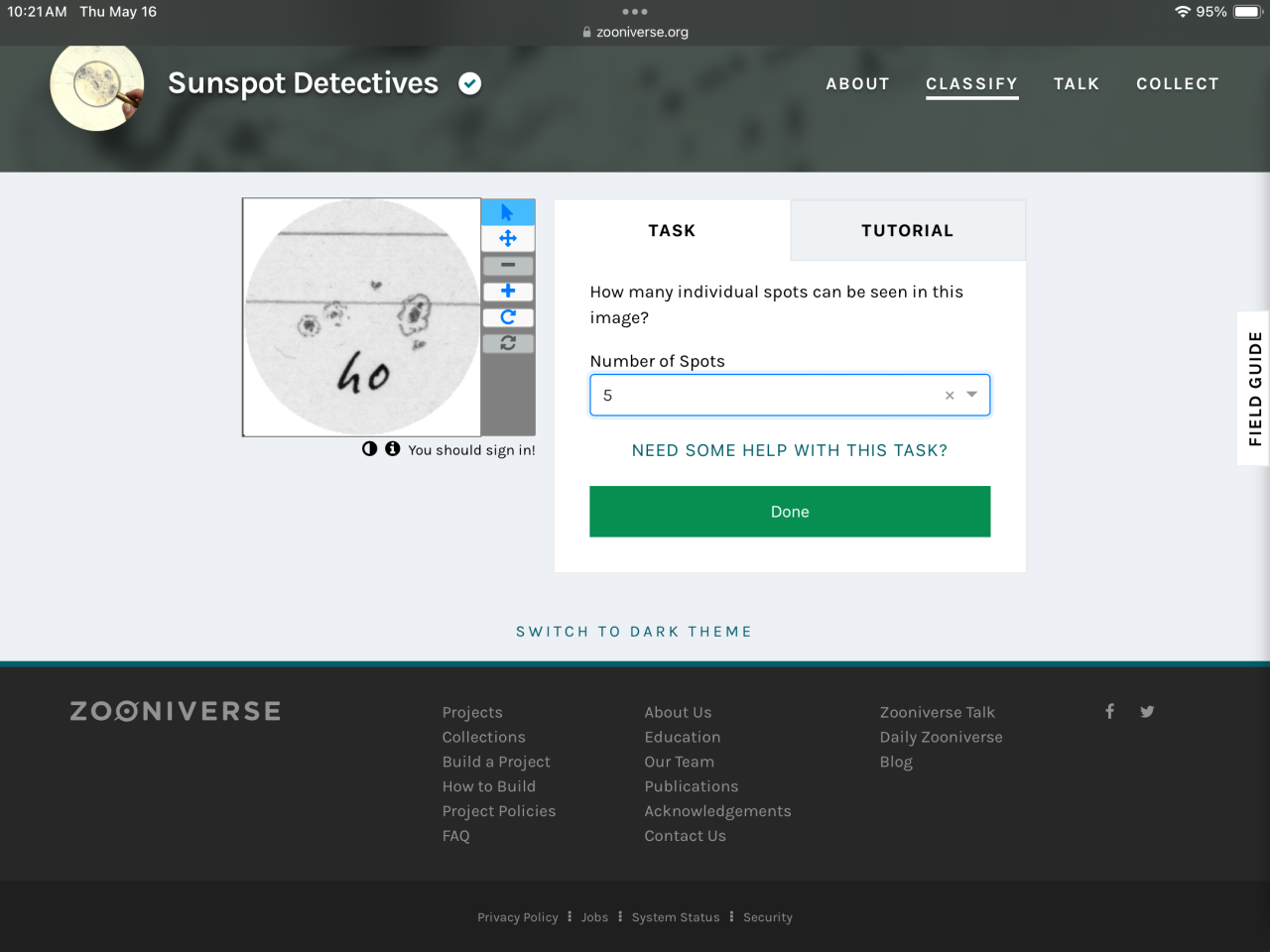This screenshot has width=1270, height=952.
Task: Open the Security link
Action: (768, 917)
